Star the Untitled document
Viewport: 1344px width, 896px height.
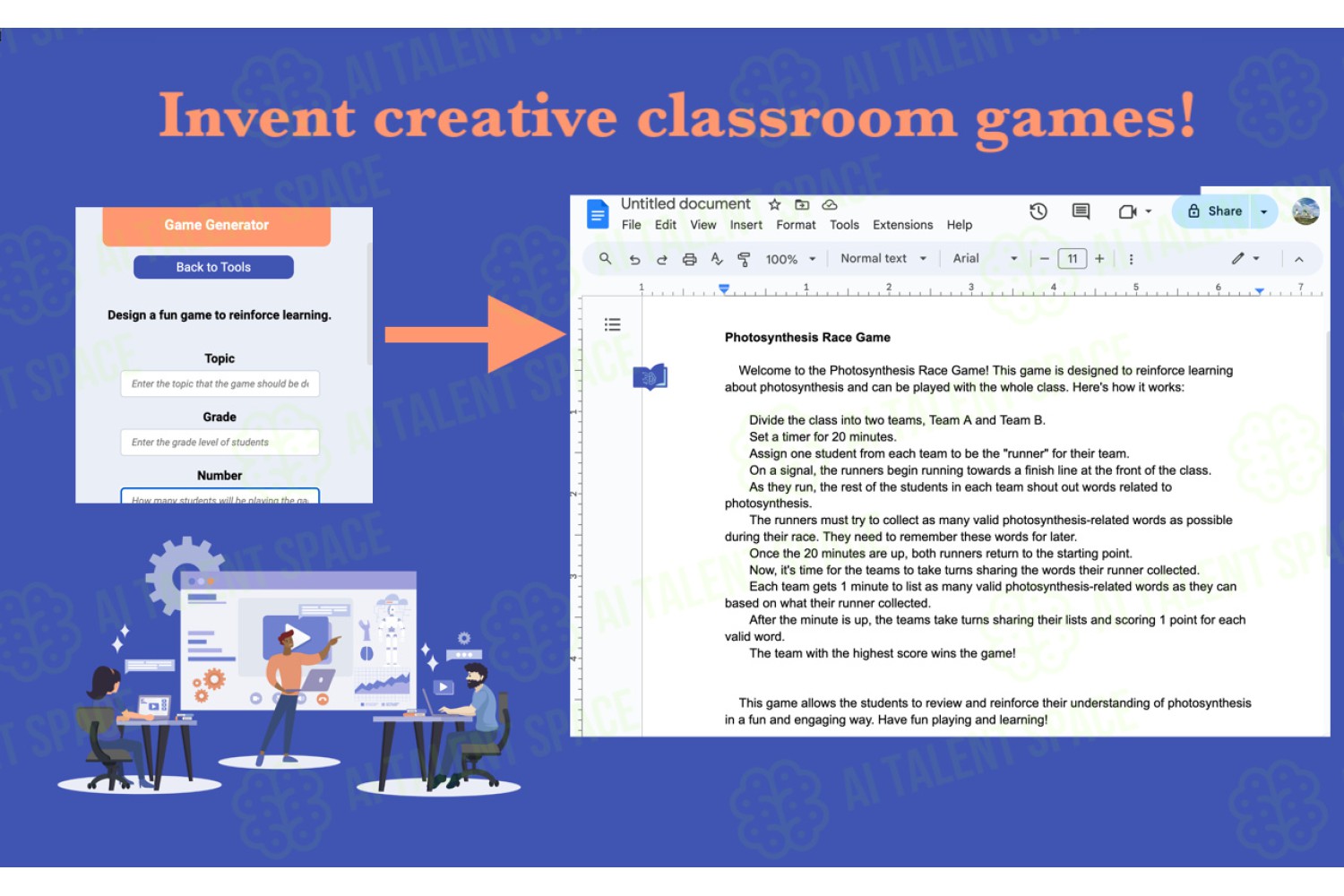click(775, 204)
